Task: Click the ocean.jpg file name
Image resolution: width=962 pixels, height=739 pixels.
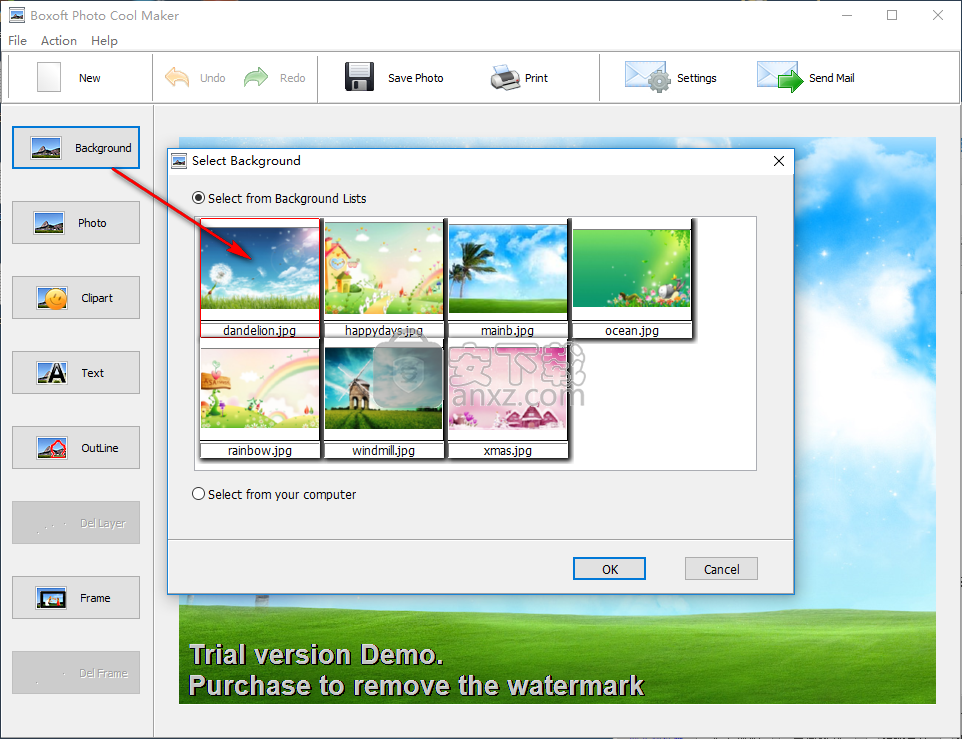Action: coord(632,331)
